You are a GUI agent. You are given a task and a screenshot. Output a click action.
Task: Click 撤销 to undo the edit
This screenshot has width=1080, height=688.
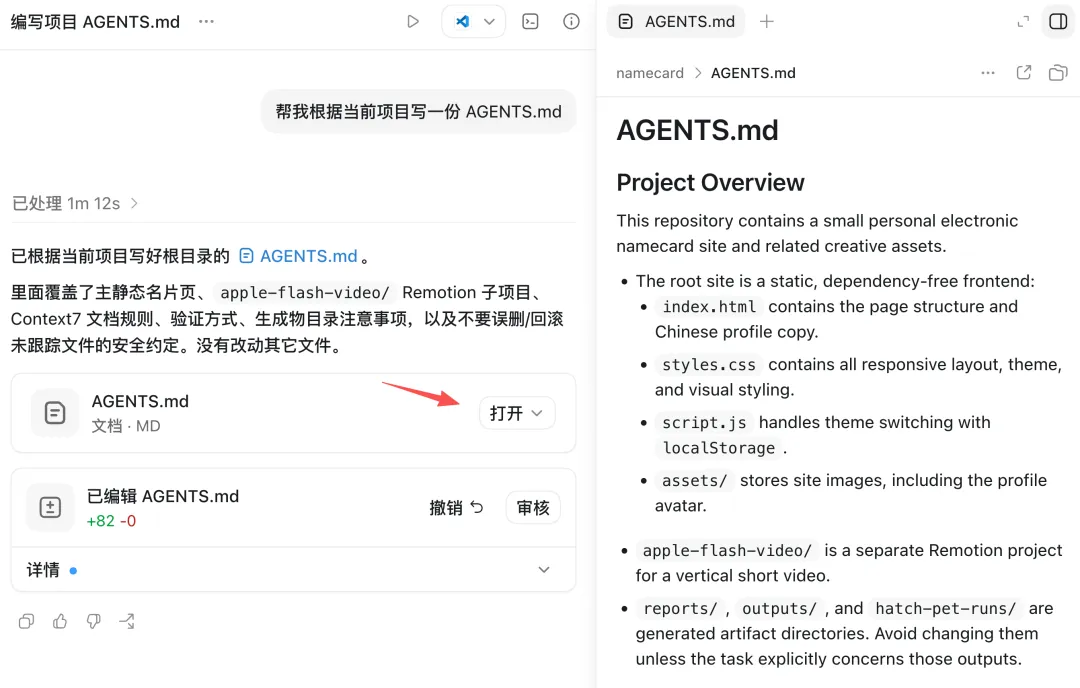click(456, 508)
